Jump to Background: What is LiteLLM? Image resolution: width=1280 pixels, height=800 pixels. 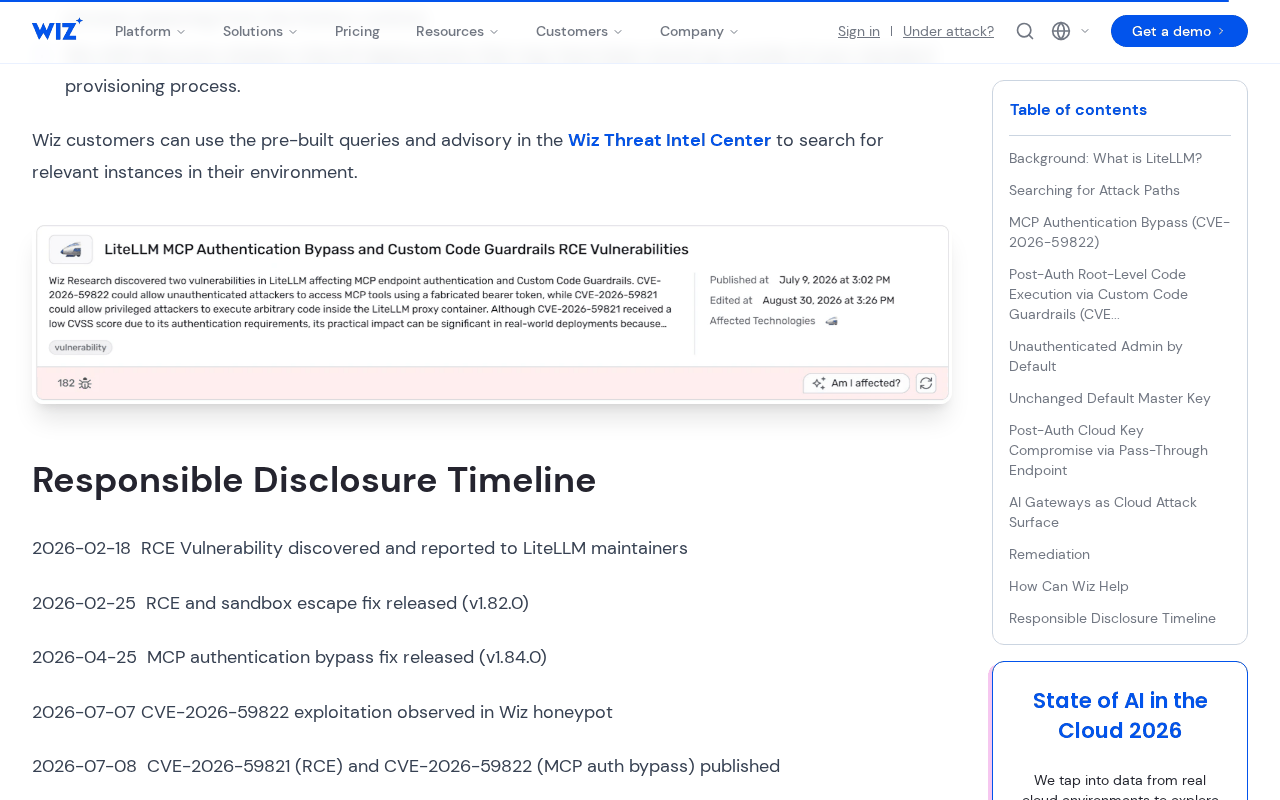[1105, 158]
